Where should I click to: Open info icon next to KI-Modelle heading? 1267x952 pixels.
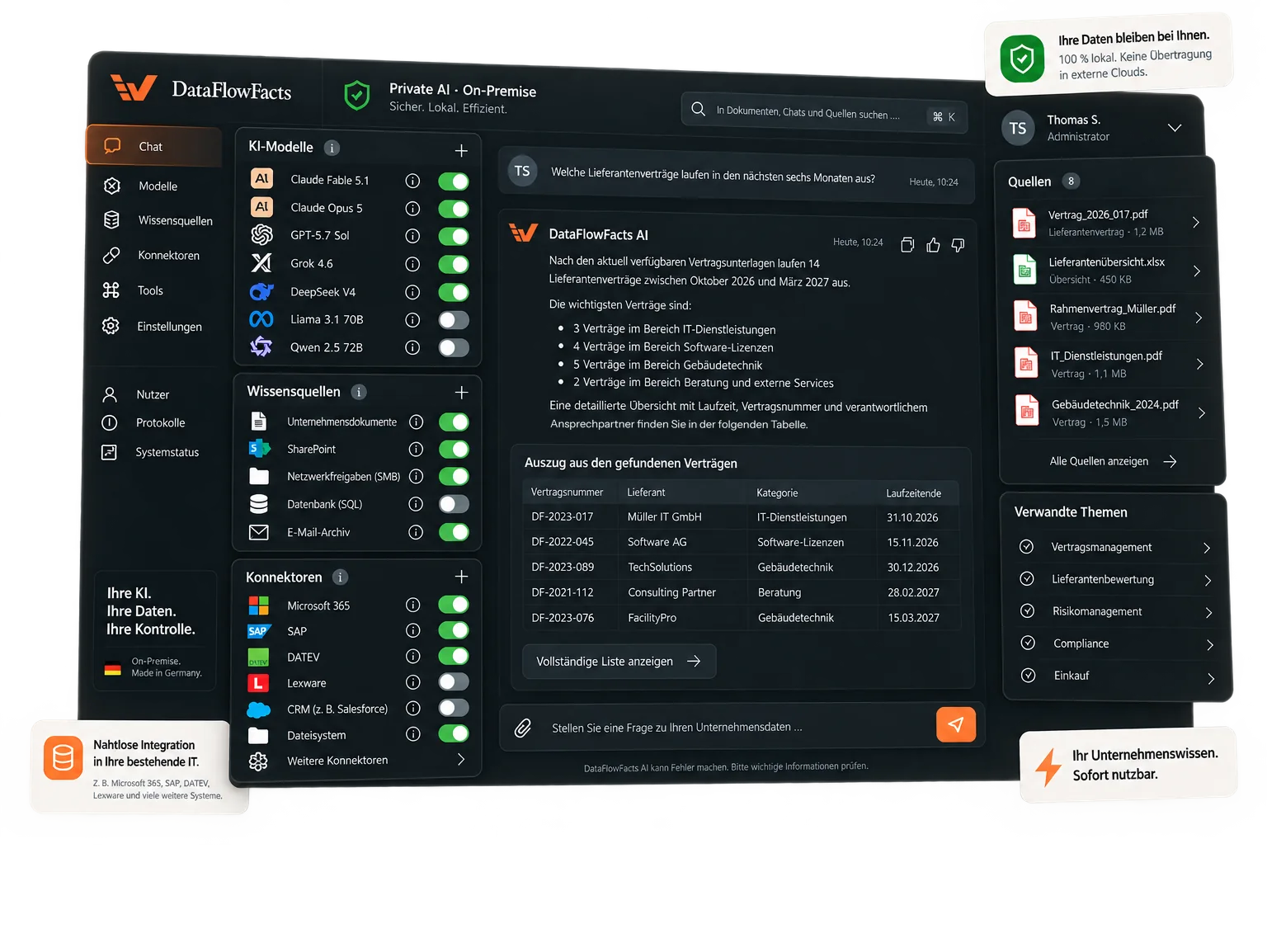click(x=332, y=148)
